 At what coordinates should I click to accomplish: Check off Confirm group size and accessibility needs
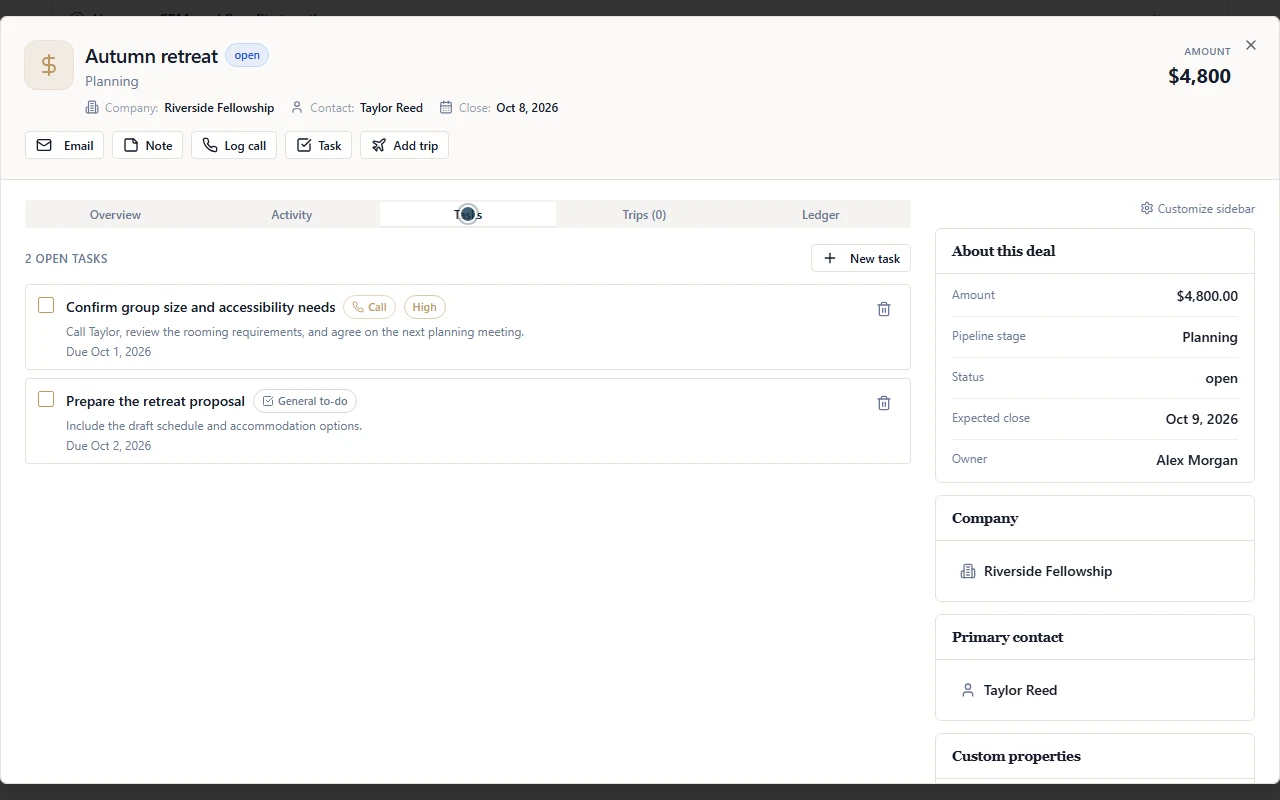point(46,305)
